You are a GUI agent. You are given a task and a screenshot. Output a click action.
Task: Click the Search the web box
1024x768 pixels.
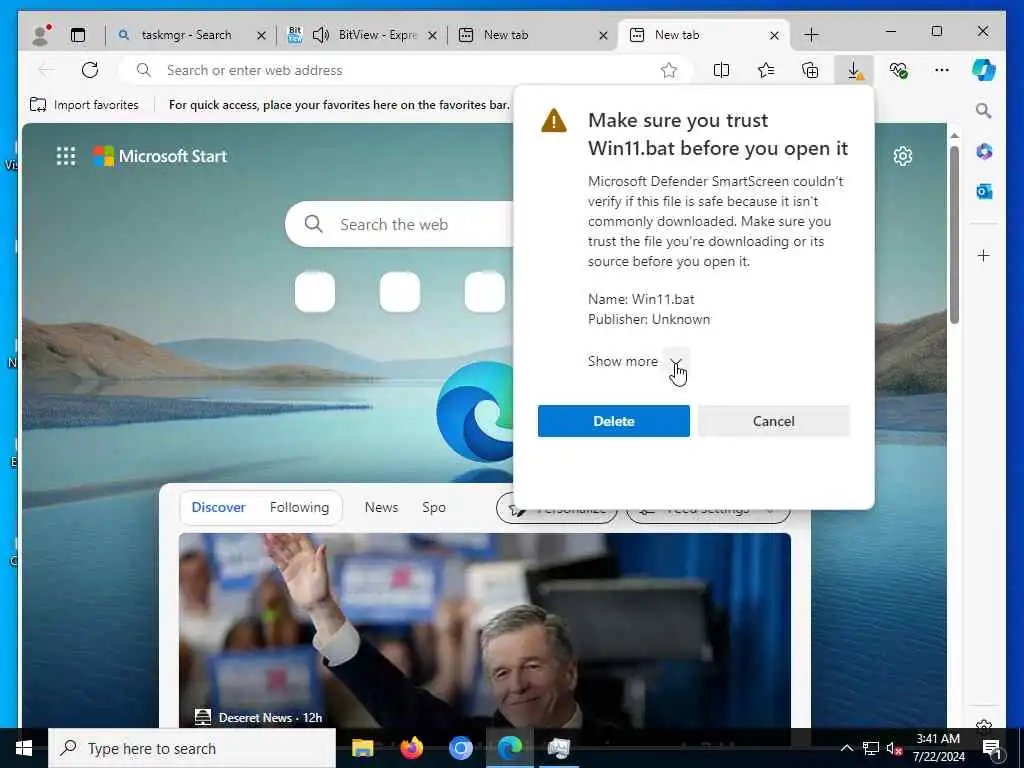pyautogui.click(x=400, y=224)
